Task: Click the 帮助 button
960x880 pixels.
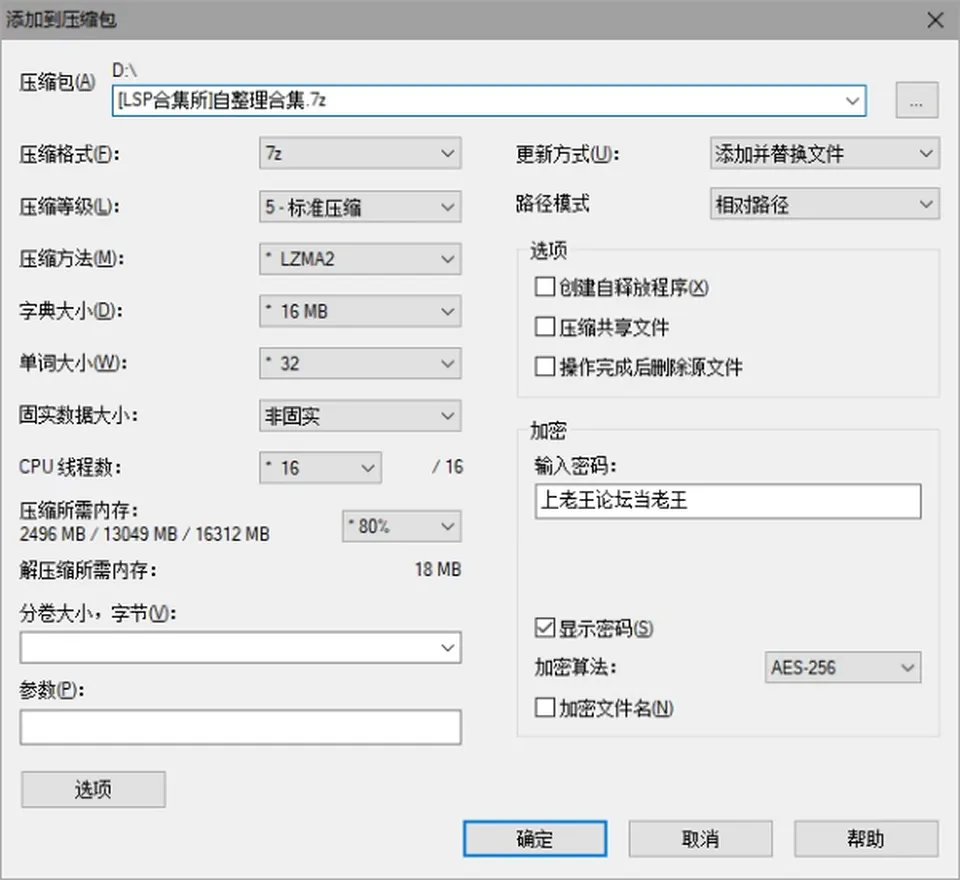Action: click(x=866, y=838)
